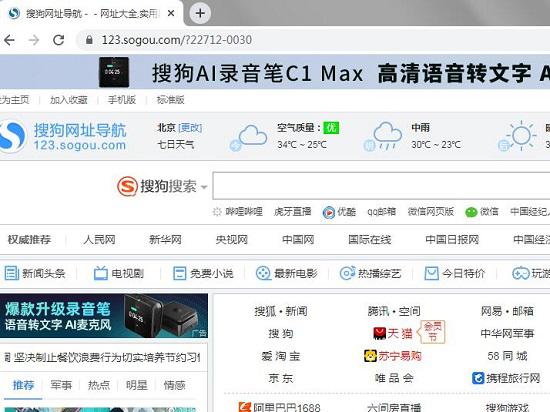Open 新华网 link
This screenshot has width=550, height=412.
pyautogui.click(x=165, y=240)
